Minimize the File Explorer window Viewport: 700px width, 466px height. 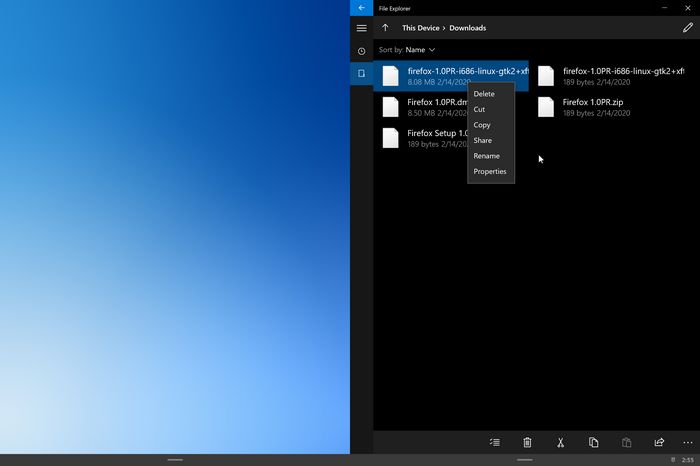coord(664,8)
